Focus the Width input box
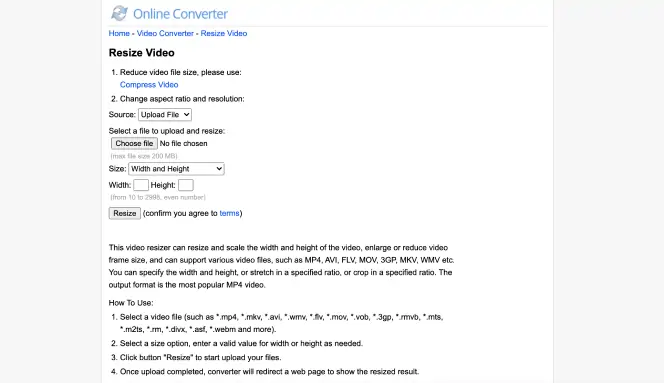The height and width of the screenshot is (383, 664). point(141,185)
